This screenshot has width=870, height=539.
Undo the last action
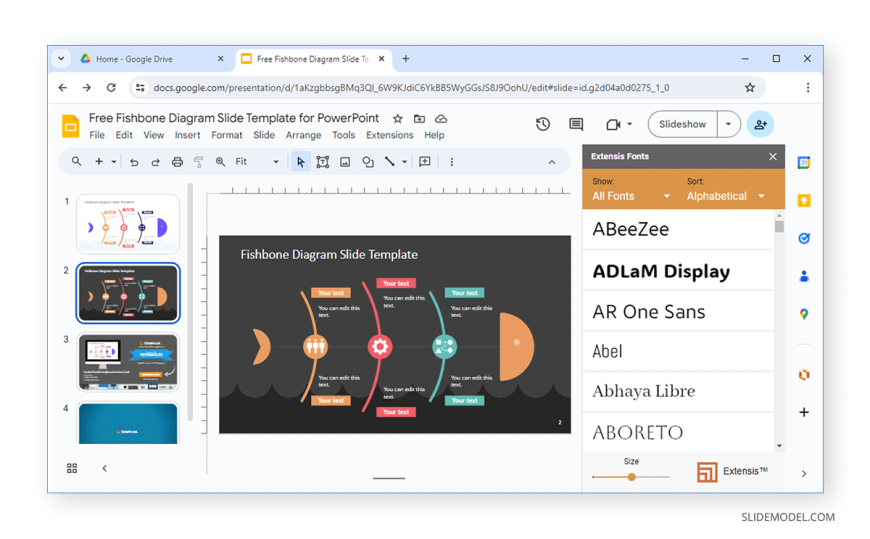[134, 162]
